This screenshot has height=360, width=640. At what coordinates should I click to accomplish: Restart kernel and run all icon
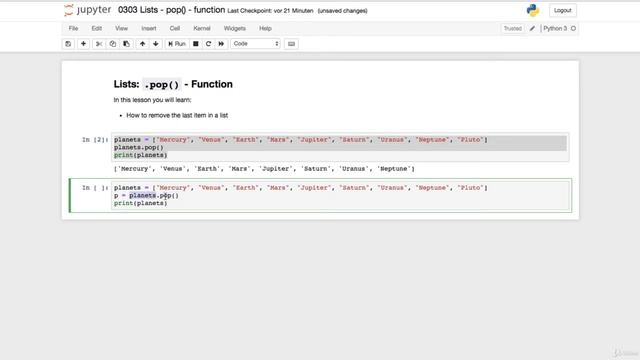tap(221, 44)
